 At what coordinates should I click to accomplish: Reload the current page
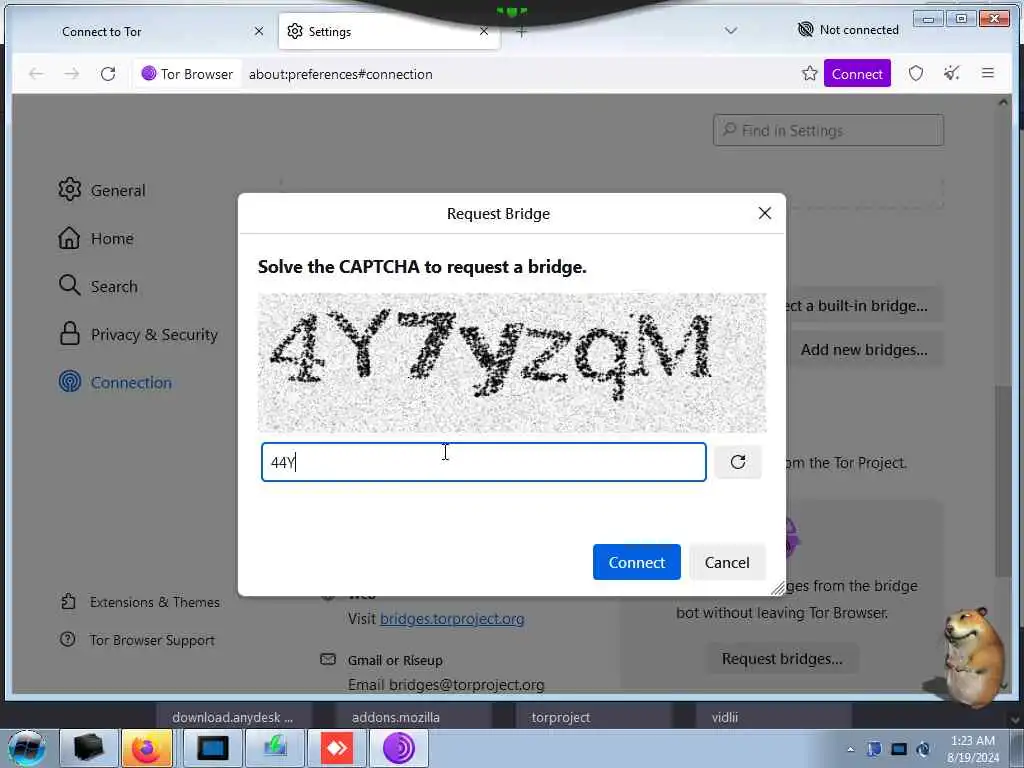108,74
